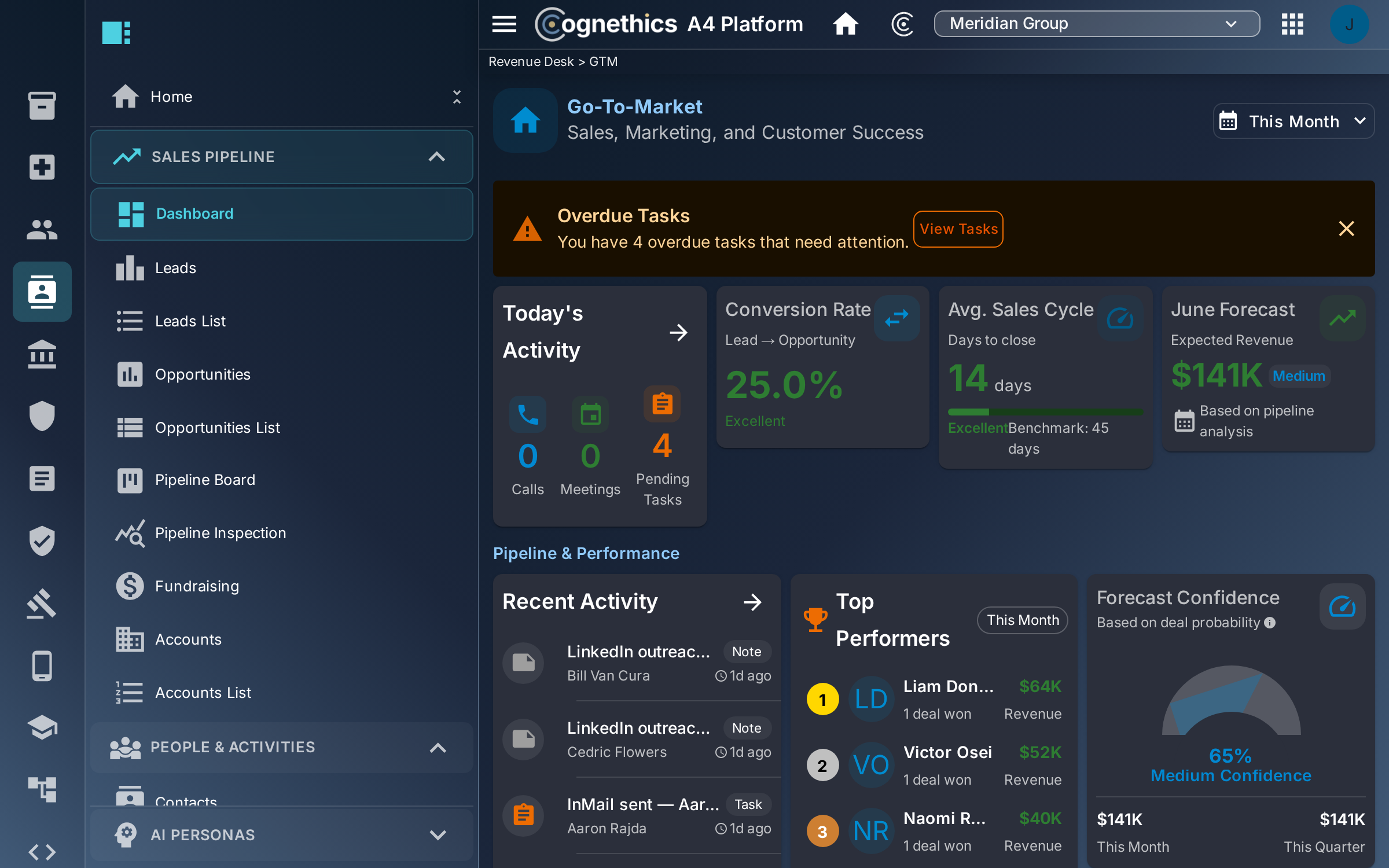Select Victor Osei top performer row
Screen dimensions: 1389x868
click(x=934, y=766)
